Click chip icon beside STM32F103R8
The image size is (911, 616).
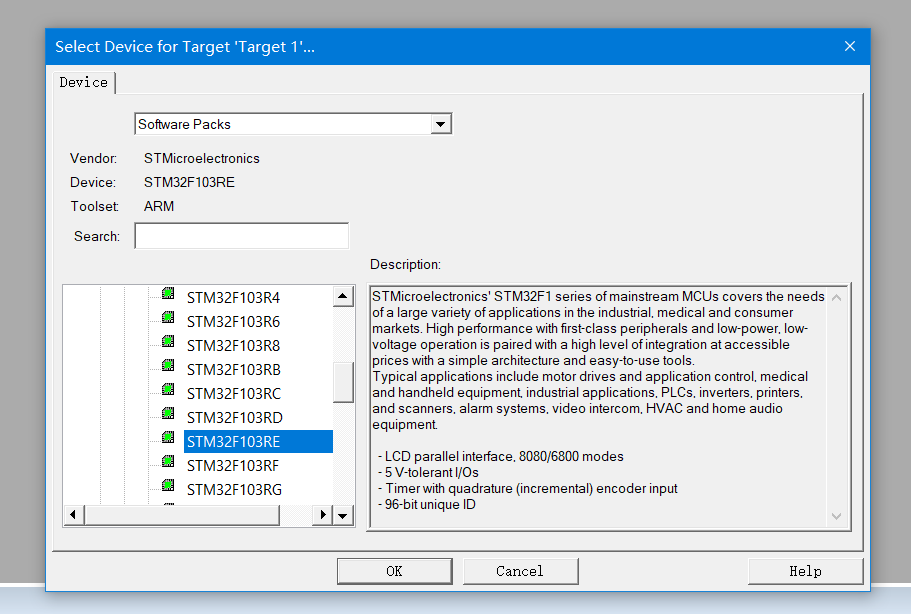tap(168, 341)
